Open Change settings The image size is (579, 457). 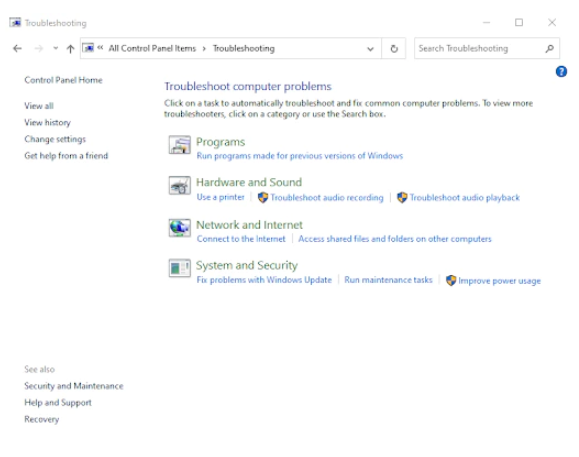(55, 139)
